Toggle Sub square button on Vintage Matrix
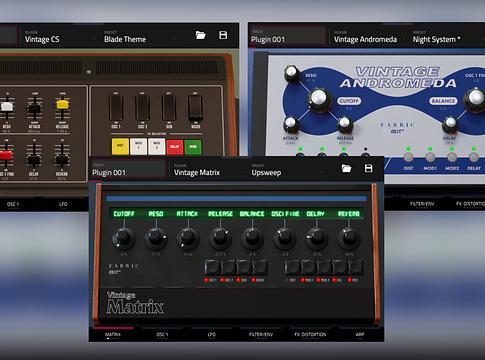 [244, 267]
